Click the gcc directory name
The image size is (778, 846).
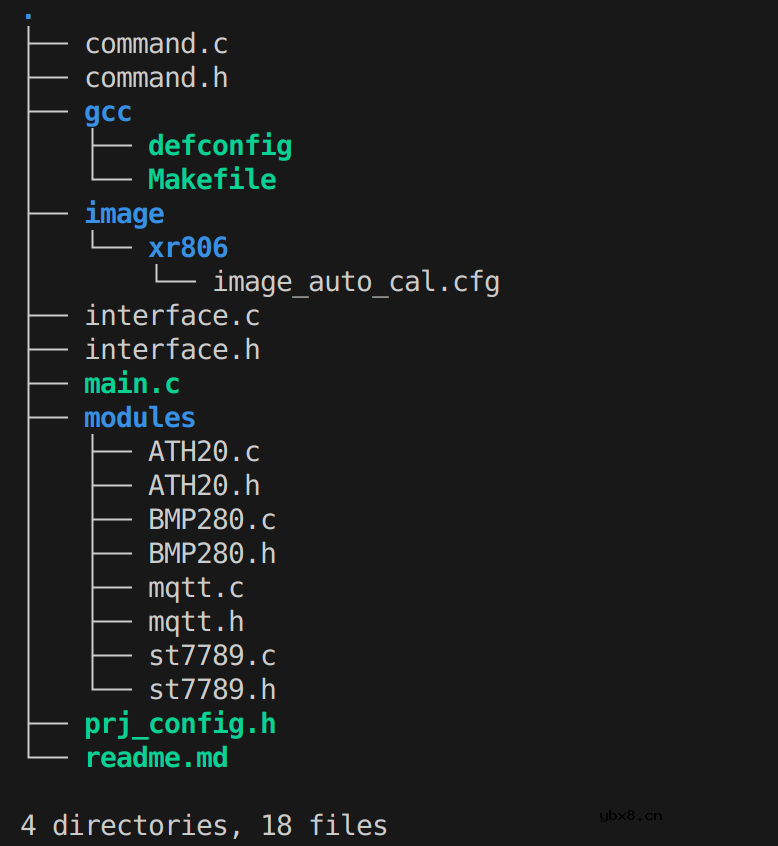pos(108,112)
